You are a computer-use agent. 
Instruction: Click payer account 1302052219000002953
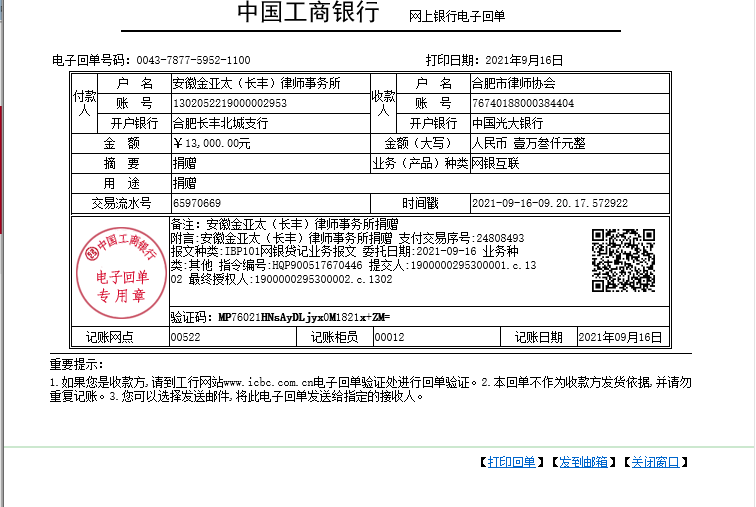230,103
